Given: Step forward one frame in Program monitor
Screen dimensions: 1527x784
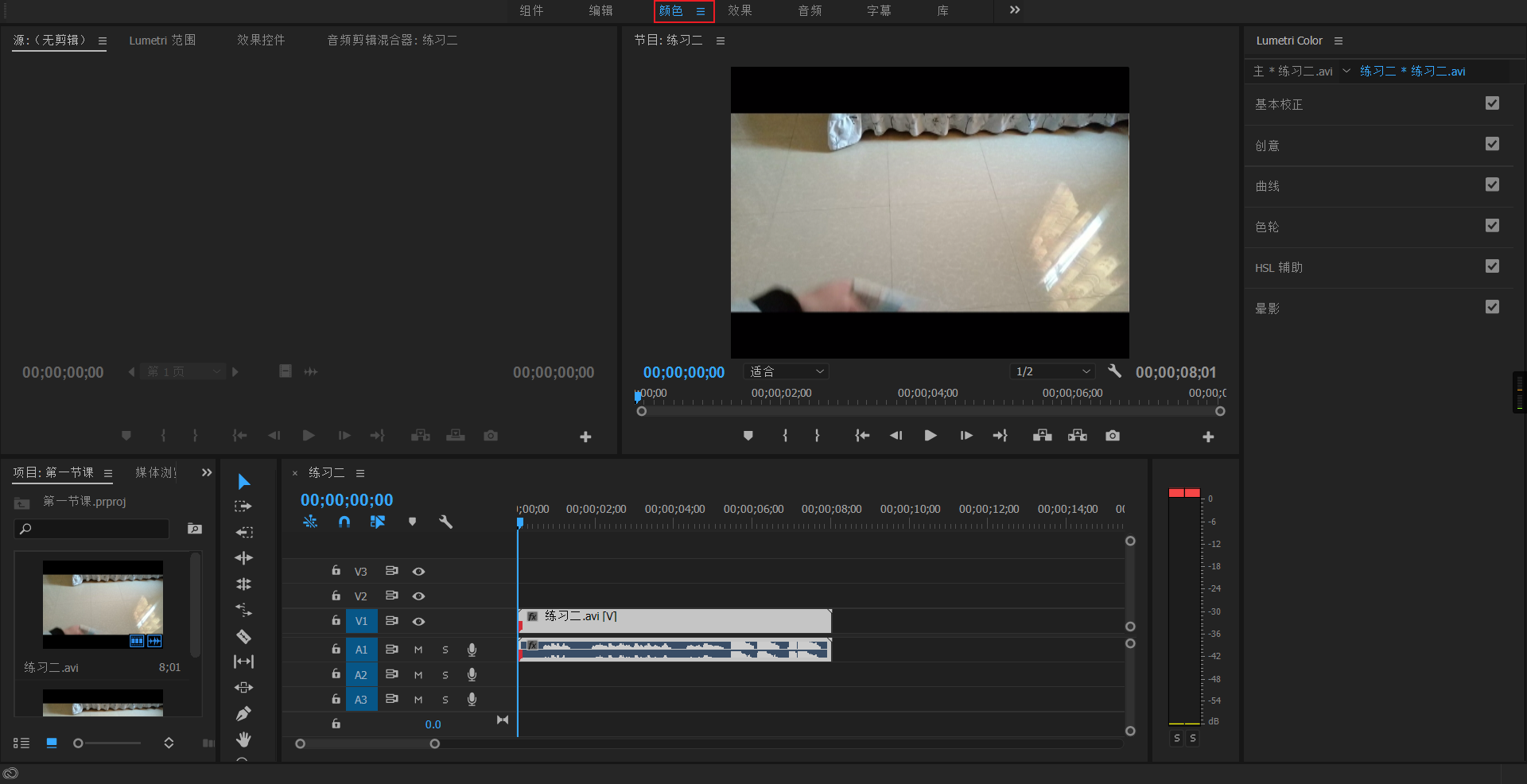Looking at the screenshot, I should pyautogui.click(x=966, y=436).
